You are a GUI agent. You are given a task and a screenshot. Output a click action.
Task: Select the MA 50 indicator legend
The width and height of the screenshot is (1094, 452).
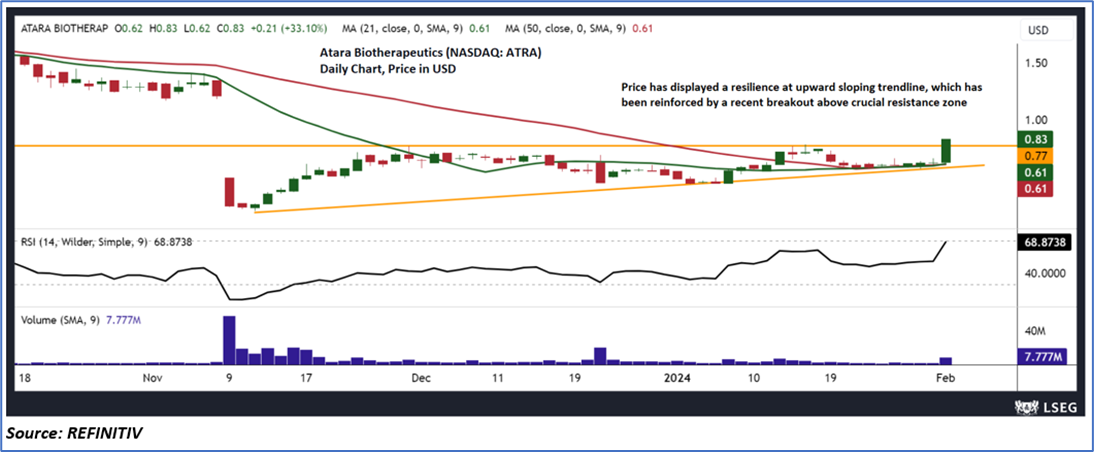tap(579, 29)
